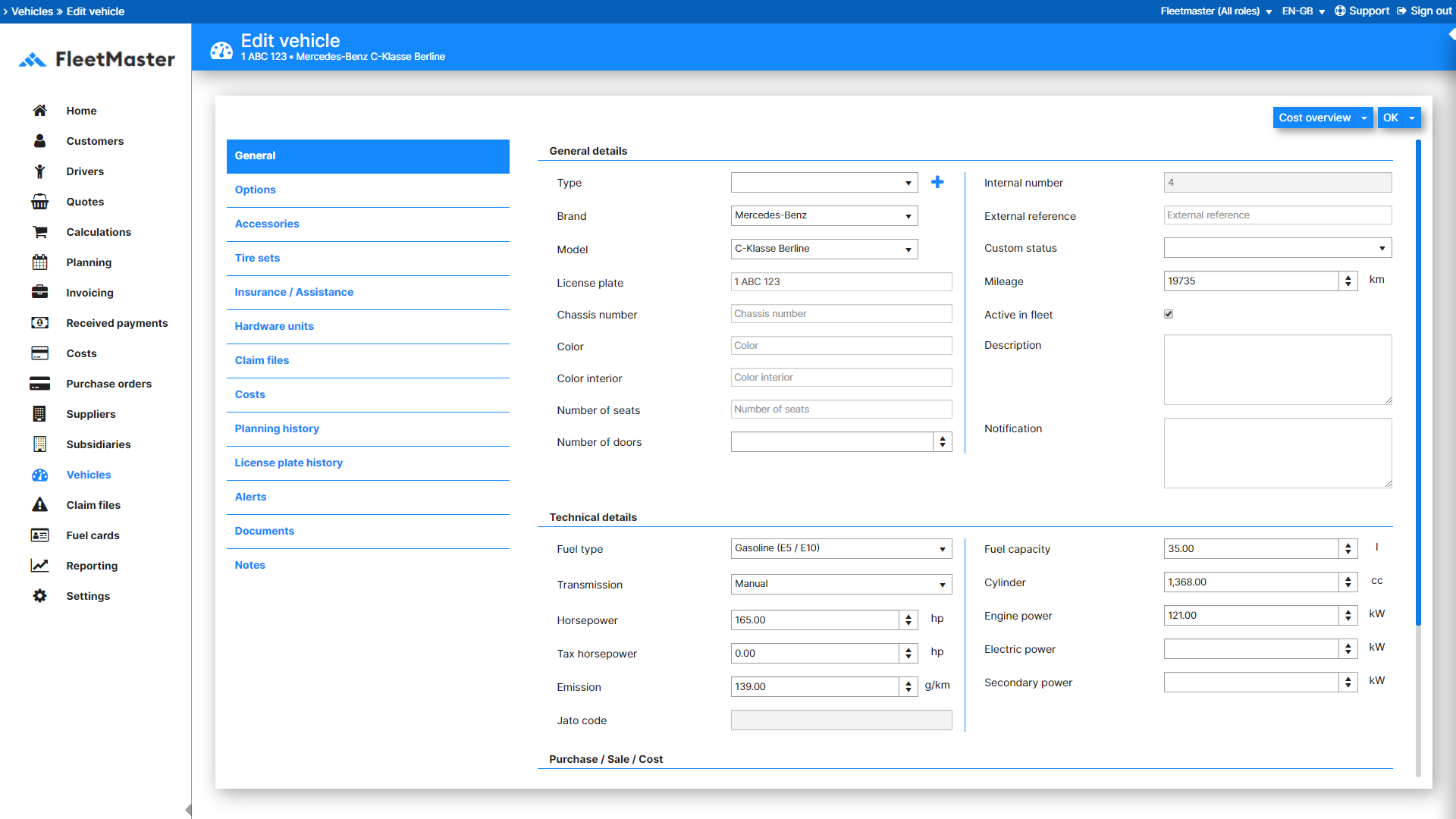Click the Fuel cards ID card icon
The width and height of the screenshot is (1456, 819).
tap(40, 535)
